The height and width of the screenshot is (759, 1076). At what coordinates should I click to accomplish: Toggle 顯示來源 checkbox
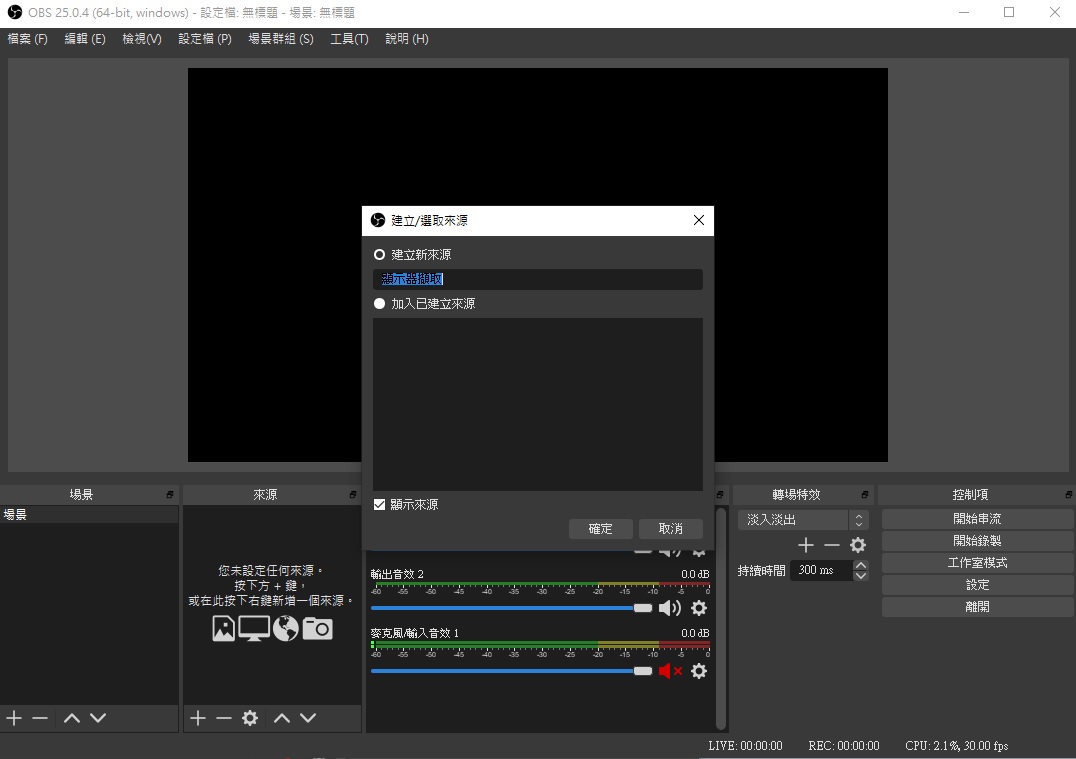point(379,505)
